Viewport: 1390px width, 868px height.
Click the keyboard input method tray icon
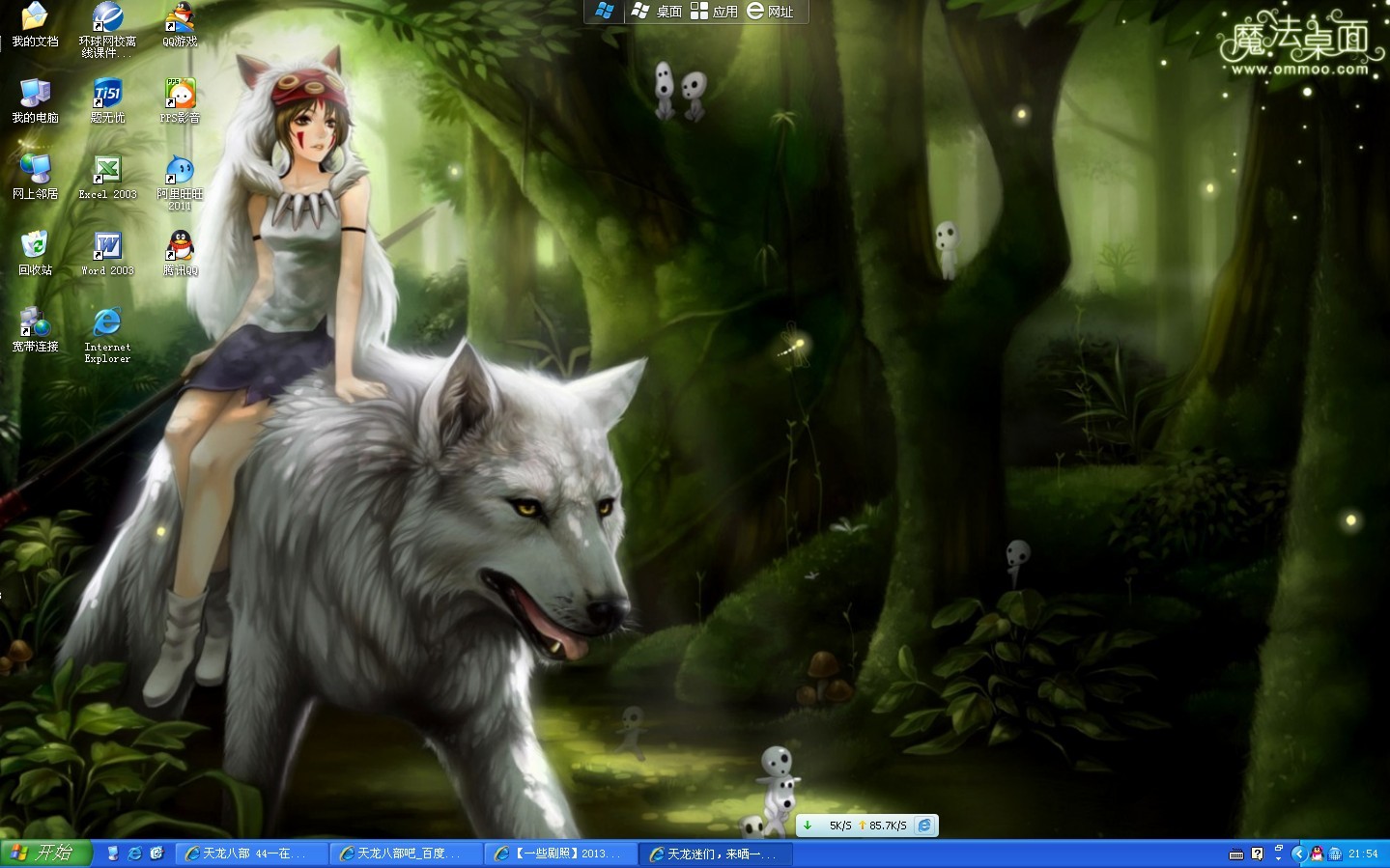tap(1236, 854)
